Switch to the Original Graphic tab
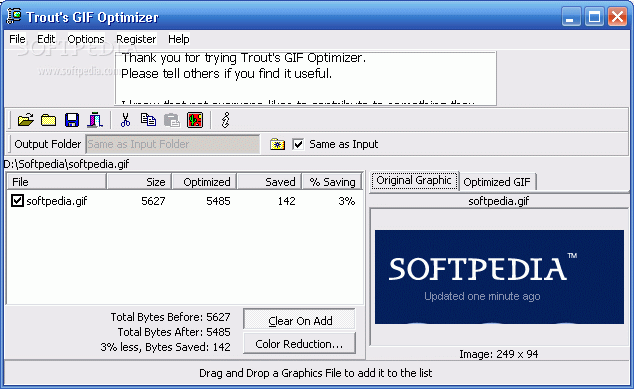Viewport: 634px width, 389px height. [x=414, y=180]
